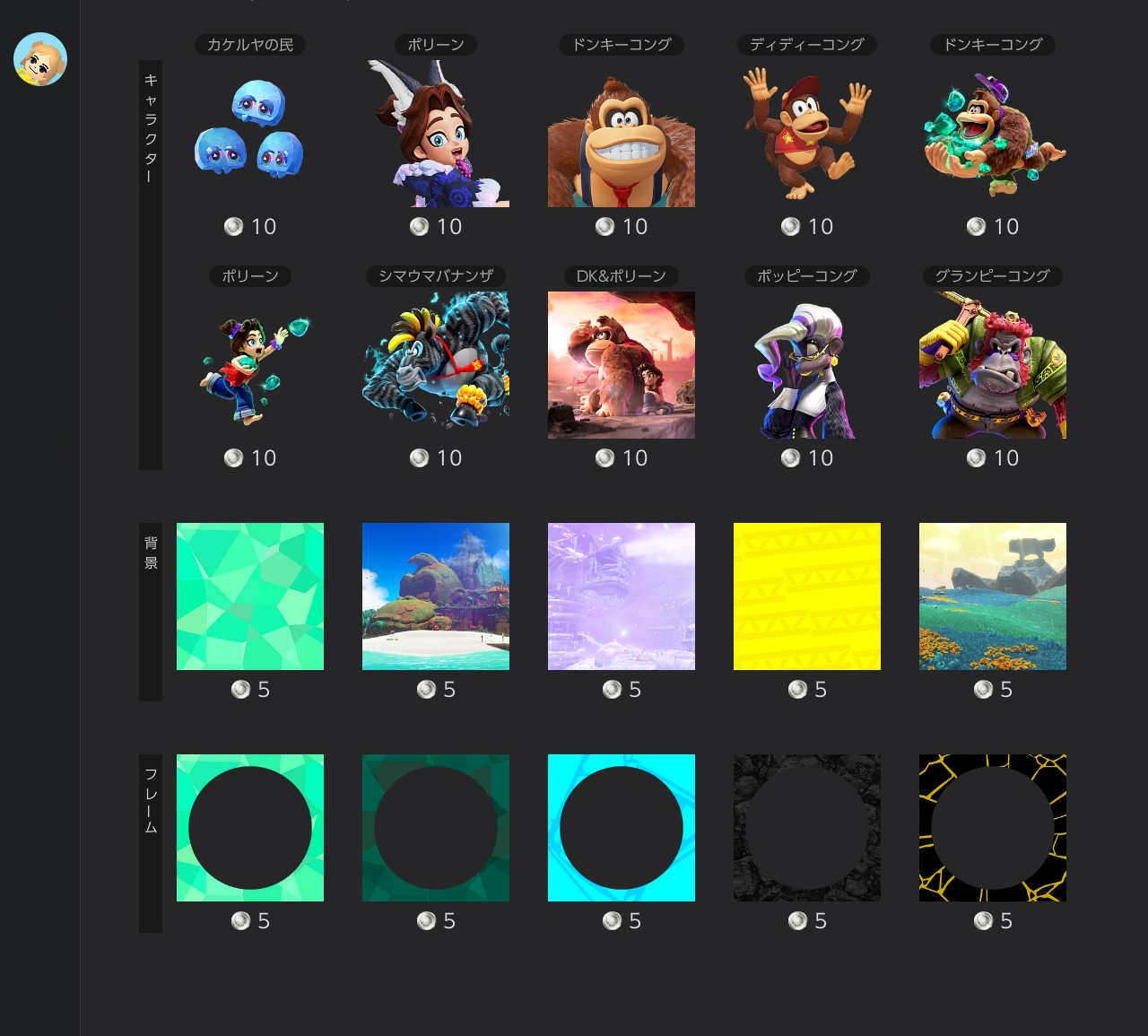This screenshot has height=1036, width=1148.
Task: Select the カケルヤの民 blue skulls character
Action: [x=250, y=134]
